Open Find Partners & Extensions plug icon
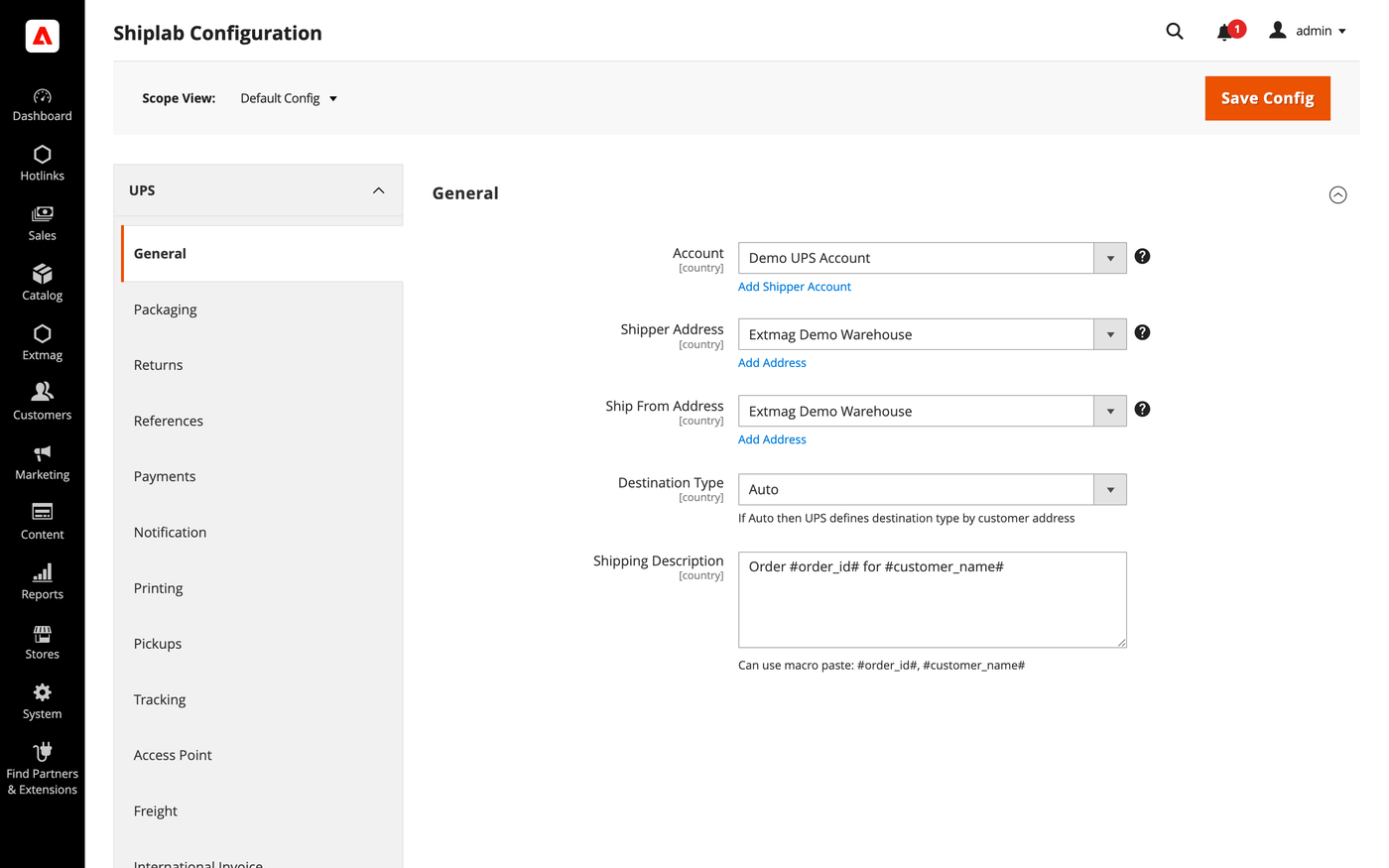Image resolution: width=1389 pixels, height=868 pixels. pyautogui.click(x=42, y=751)
